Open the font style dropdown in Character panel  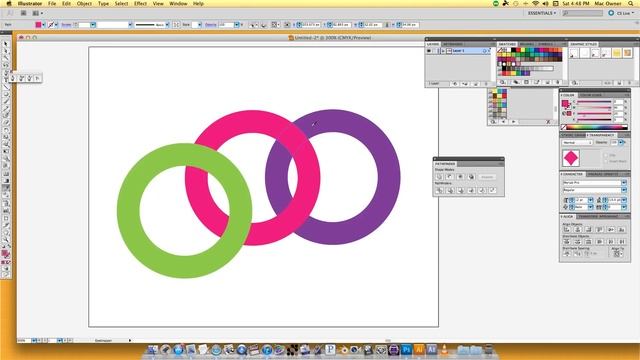624,190
